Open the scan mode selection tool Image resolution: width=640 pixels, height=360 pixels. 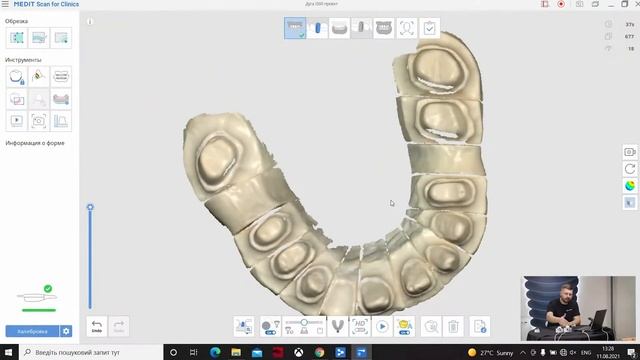pos(244,327)
